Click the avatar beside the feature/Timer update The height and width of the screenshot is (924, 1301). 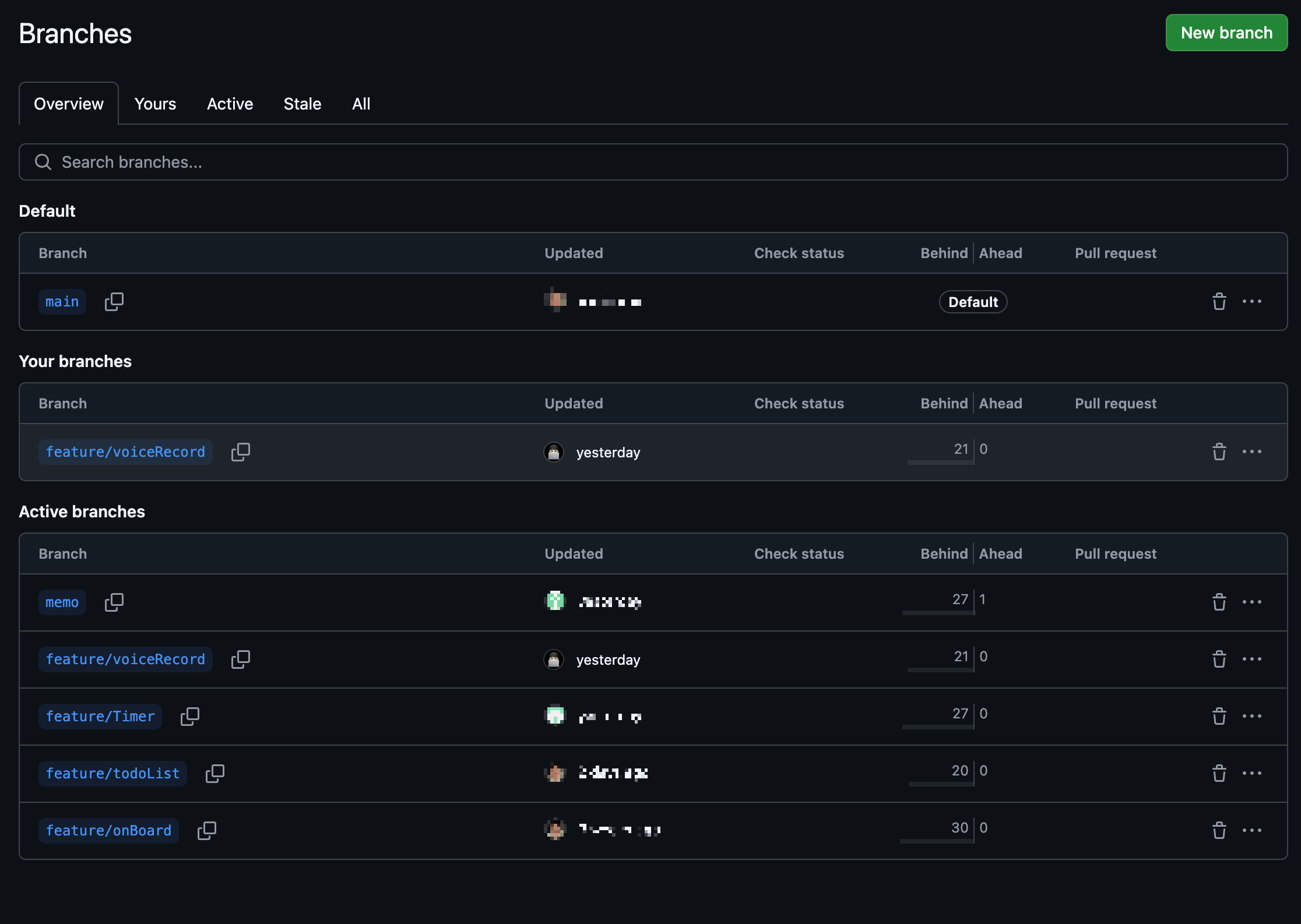coord(555,715)
